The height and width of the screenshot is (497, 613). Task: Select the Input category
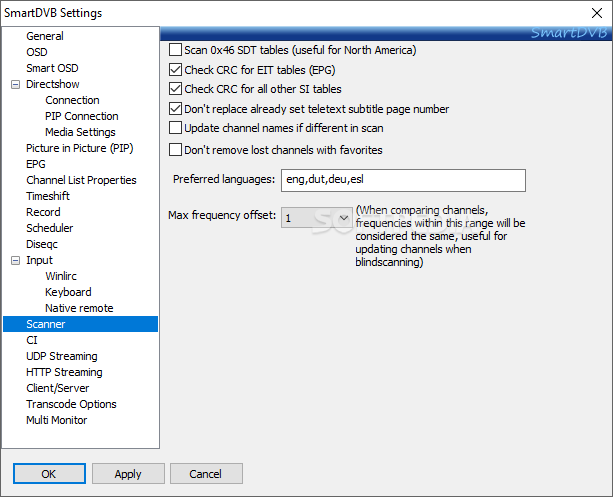pyautogui.click(x=39, y=260)
